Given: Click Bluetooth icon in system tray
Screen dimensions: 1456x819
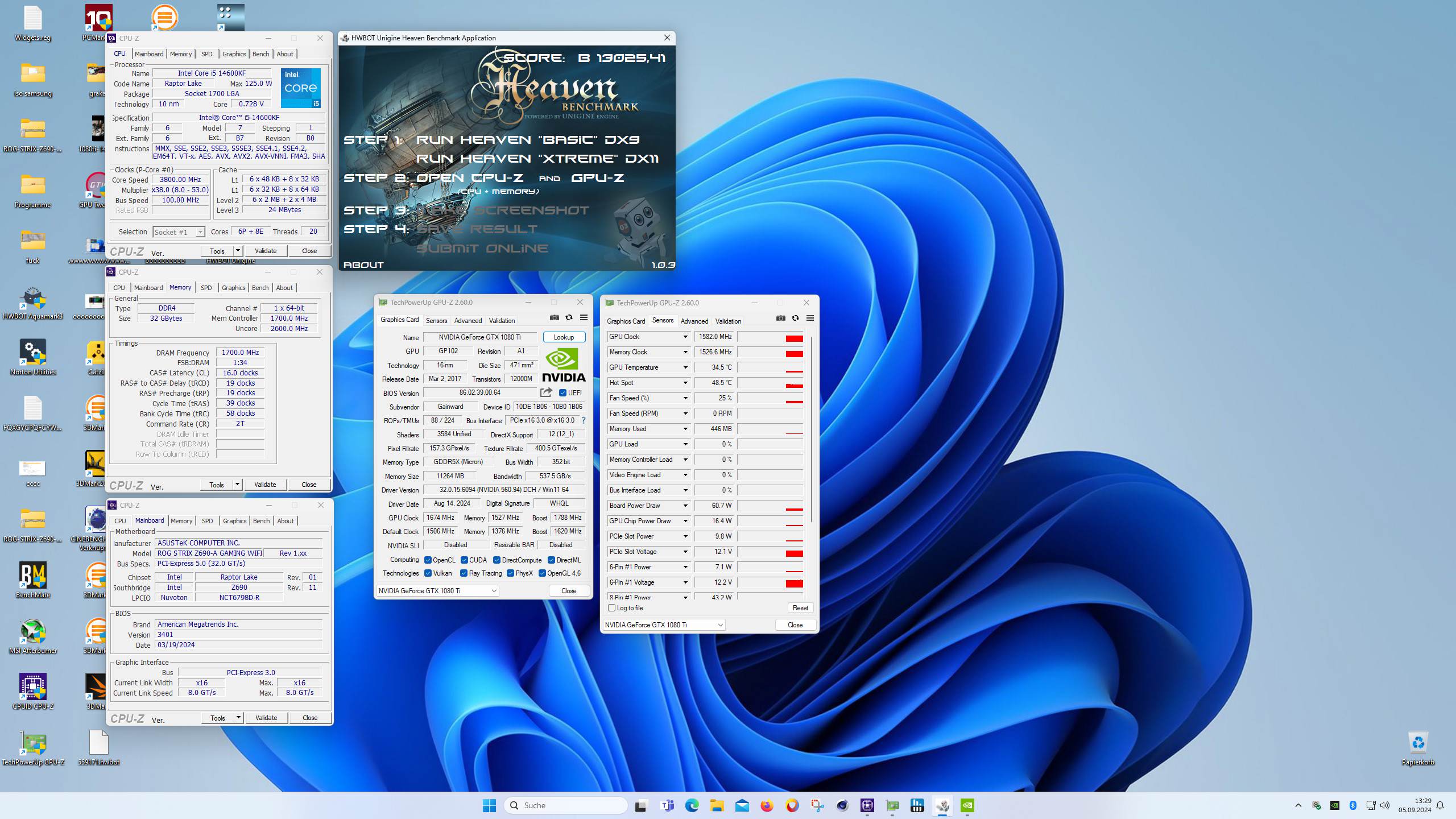Looking at the screenshot, I should coord(1353,805).
